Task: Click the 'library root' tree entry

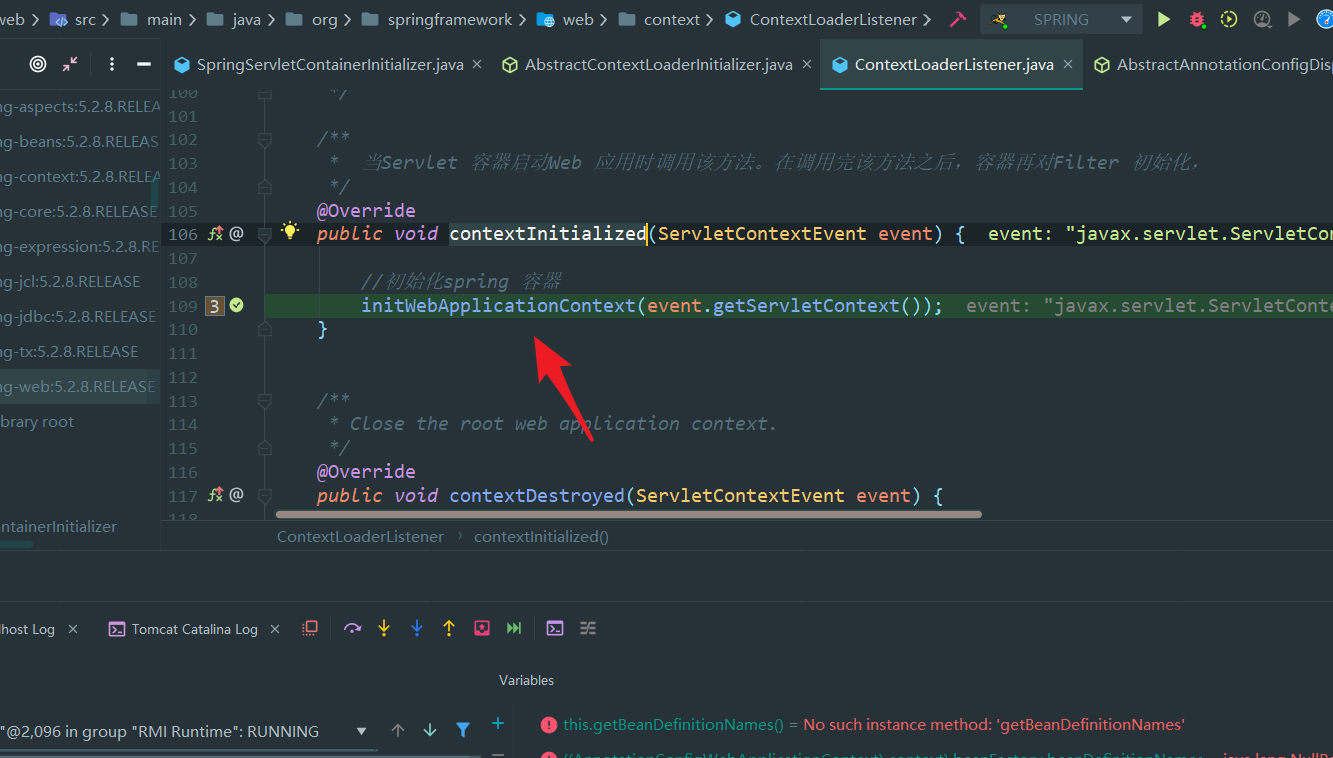Action: coord(80,421)
